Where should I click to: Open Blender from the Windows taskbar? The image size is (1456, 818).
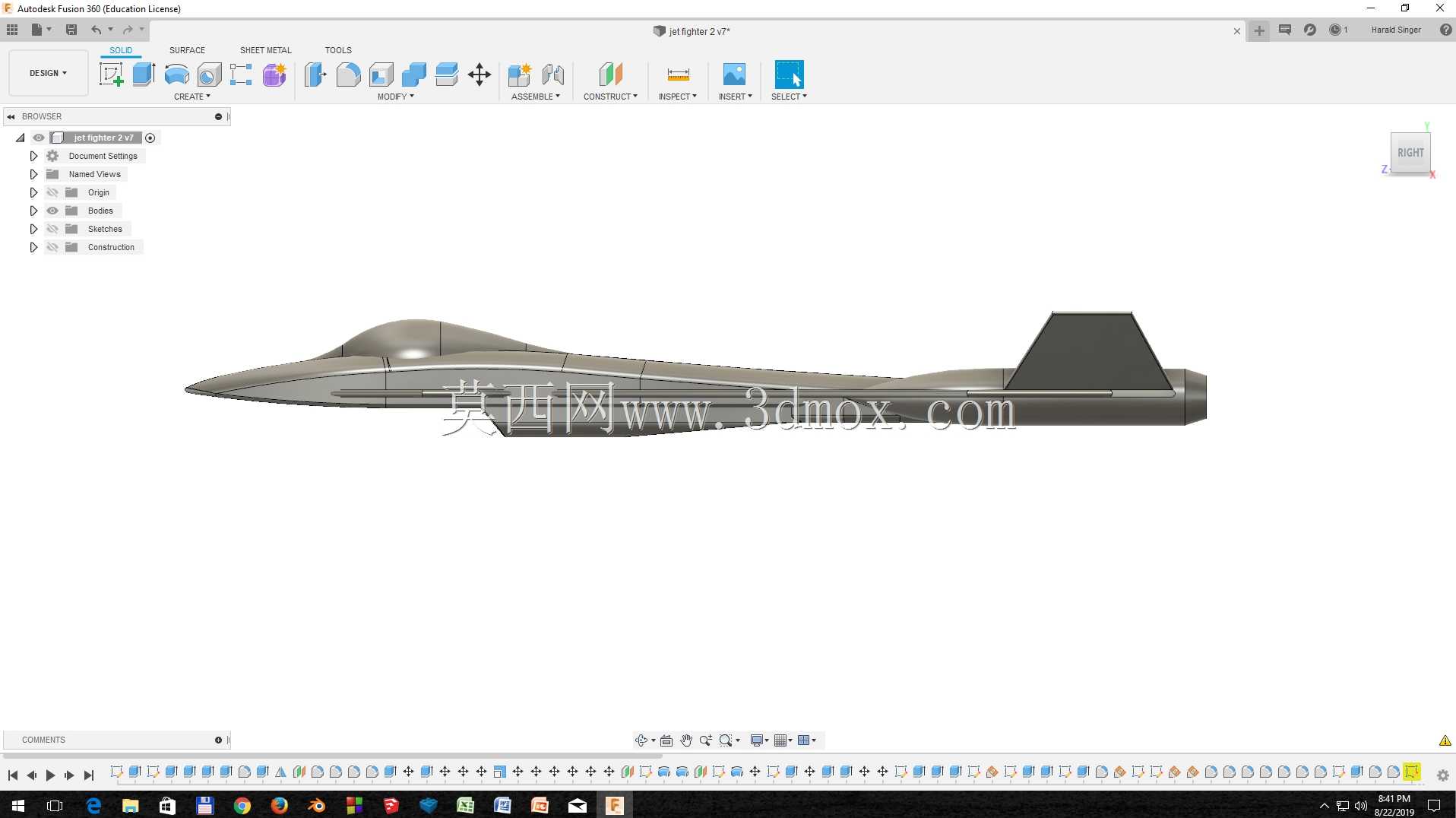point(316,805)
